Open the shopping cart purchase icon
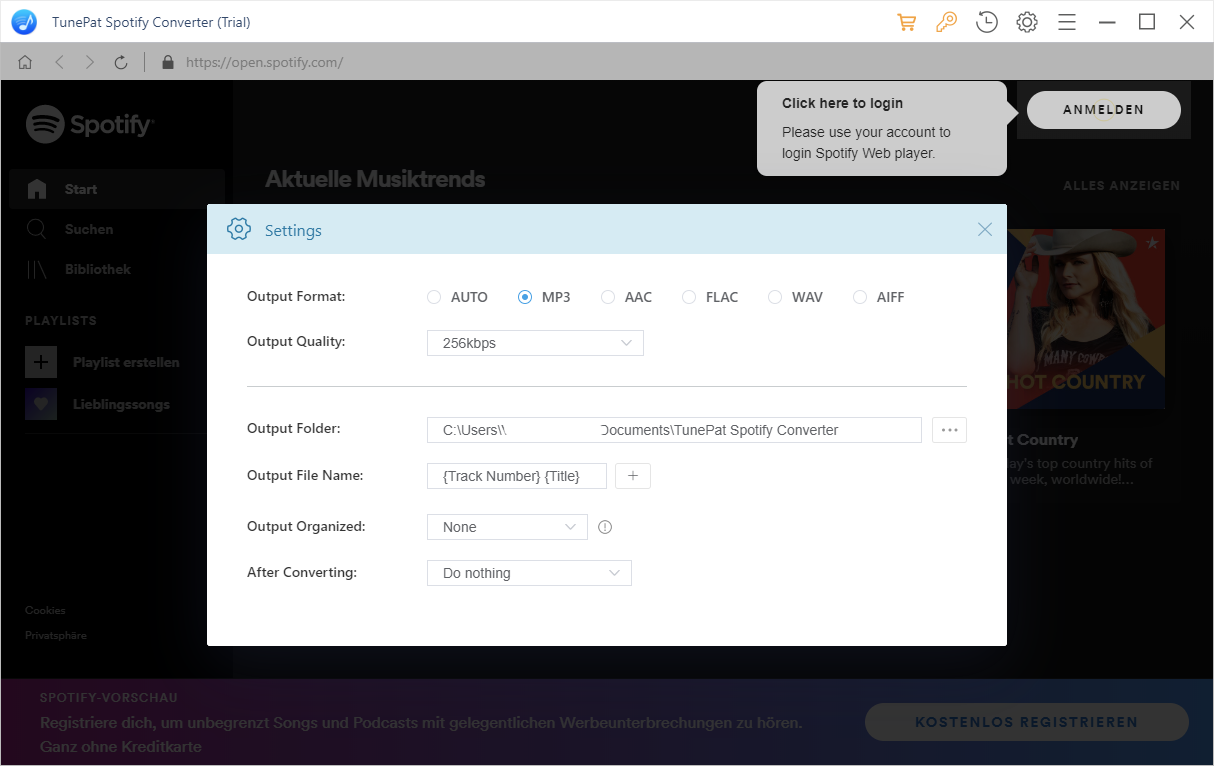Screen dimensions: 1214x766 907,22
